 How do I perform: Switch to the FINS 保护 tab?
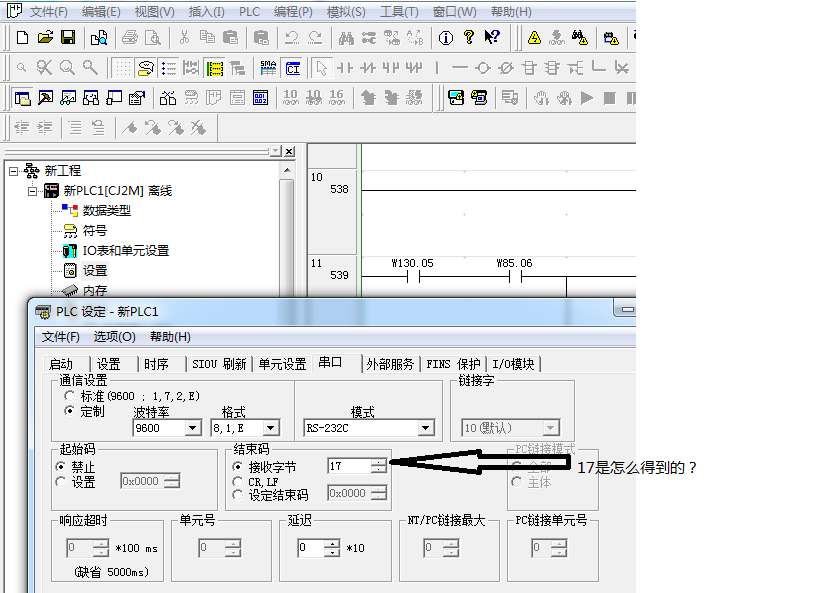click(453, 364)
